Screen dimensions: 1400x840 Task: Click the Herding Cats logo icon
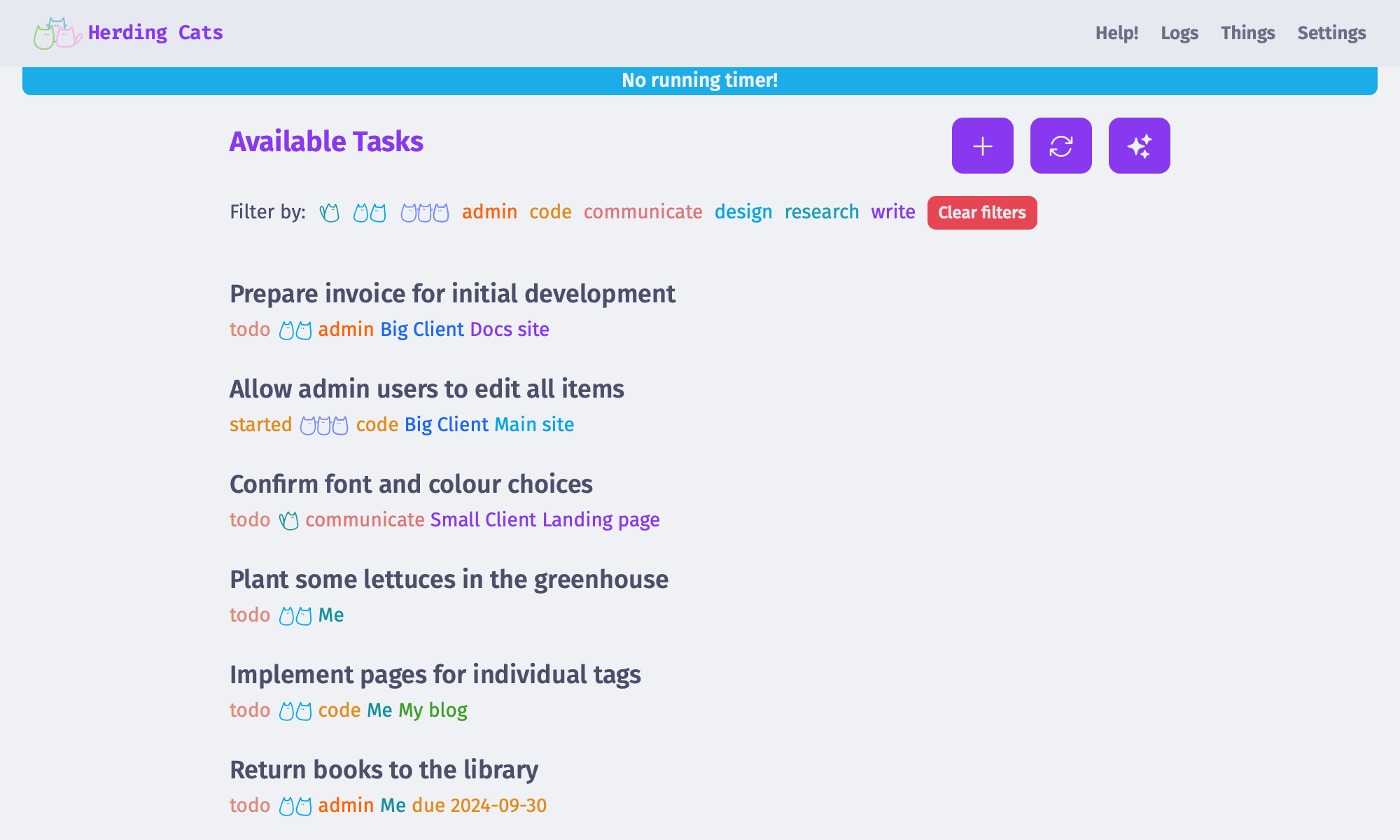click(57, 33)
